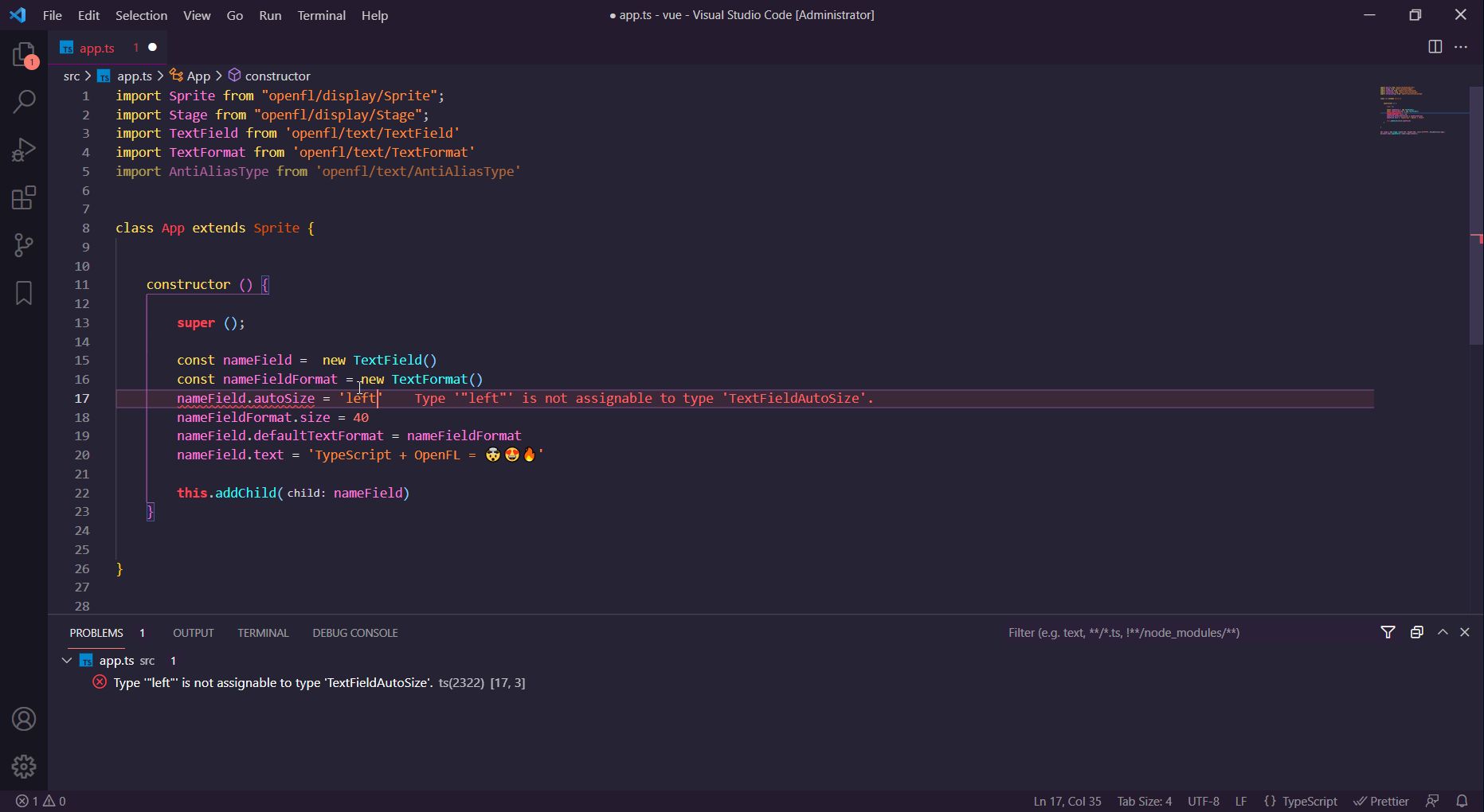Click the Filter Problems funnel icon

point(1388,632)
